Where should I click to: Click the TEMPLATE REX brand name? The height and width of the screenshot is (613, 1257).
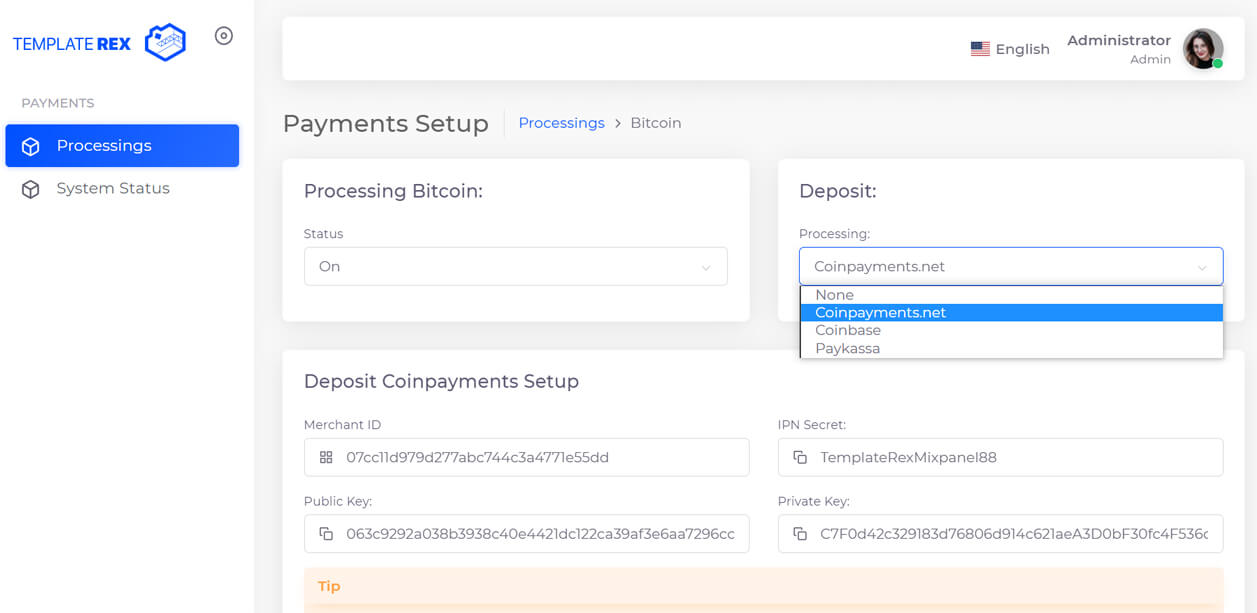[x=72, y=44]
